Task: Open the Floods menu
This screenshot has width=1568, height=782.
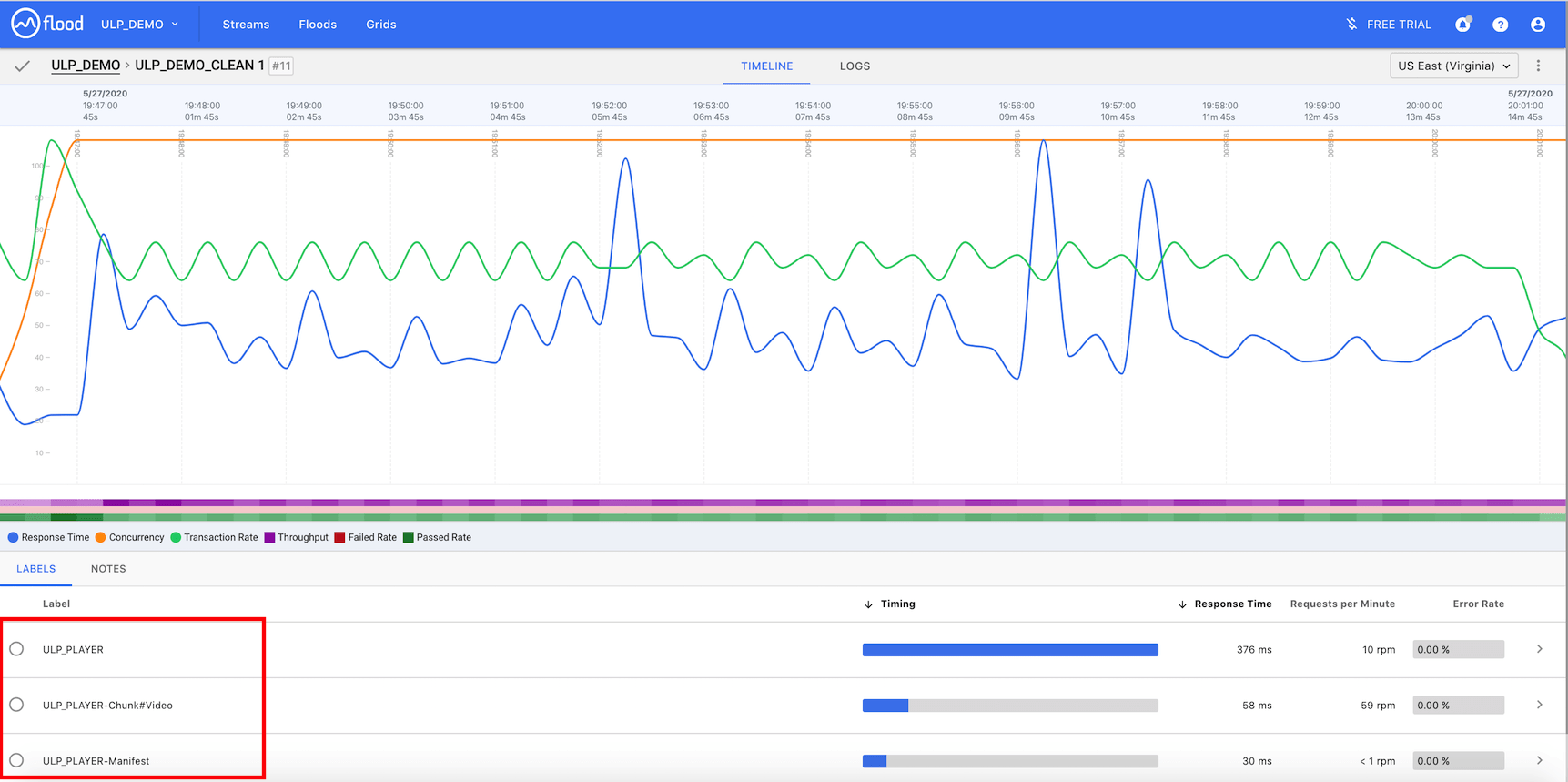Action: pyautogui.click(x=318, y=25)
